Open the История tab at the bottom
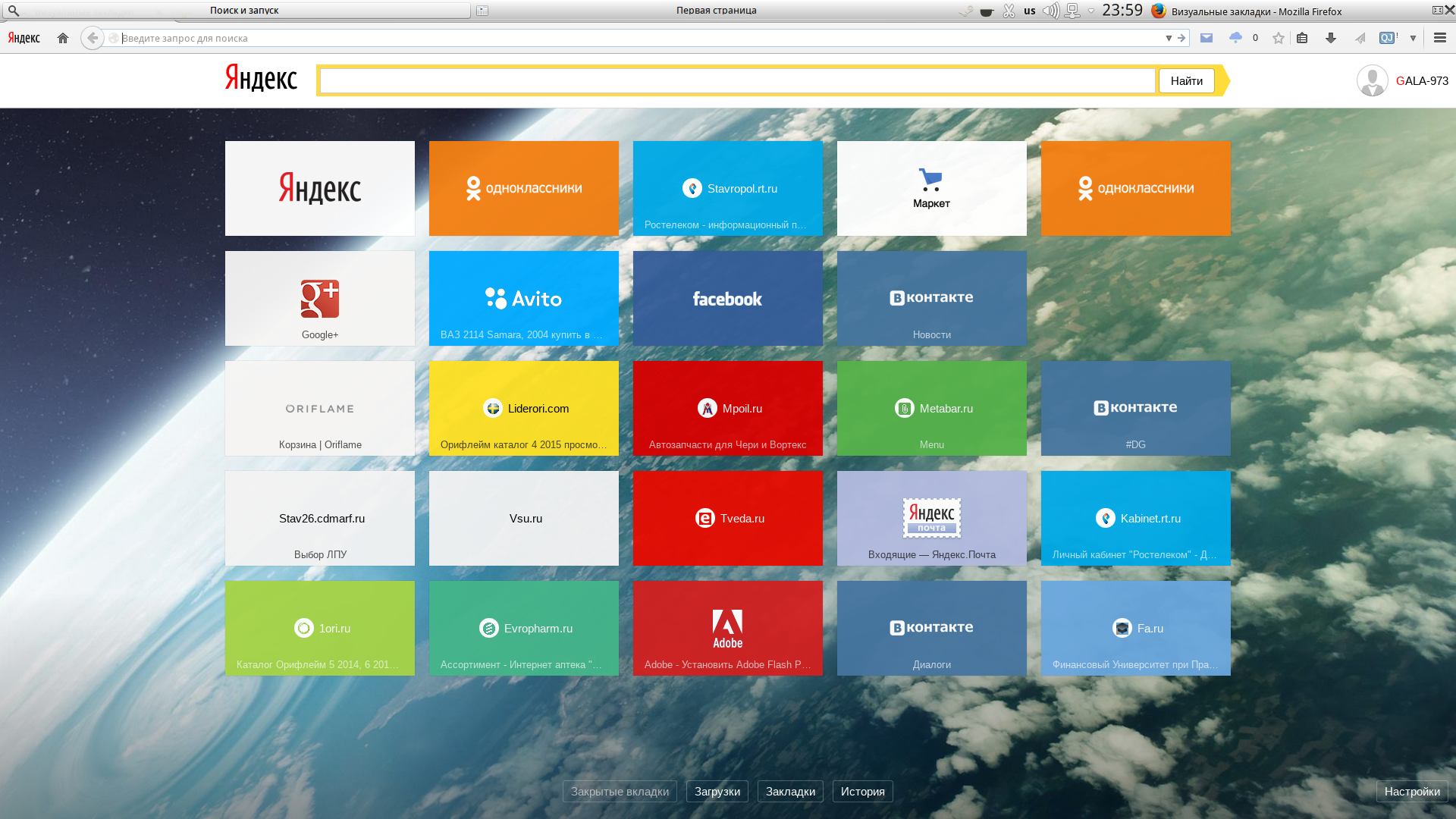The width and height of the screenshot is (1456, 819). coord(862,792)
